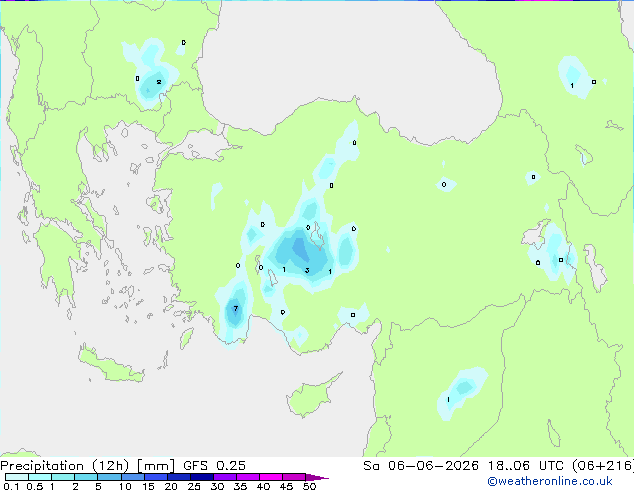Screen dimensions: 634x490
Task: Click the 40–45 mm magenta legend swatch
Action: click(271, 477)
